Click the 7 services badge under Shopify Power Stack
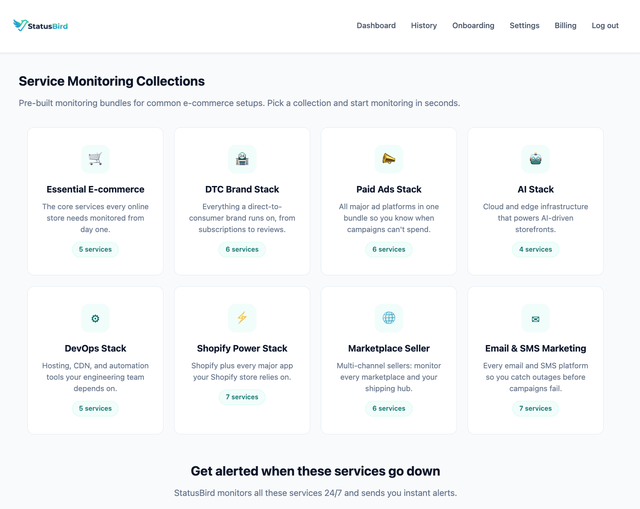 (x=242, y=397)
